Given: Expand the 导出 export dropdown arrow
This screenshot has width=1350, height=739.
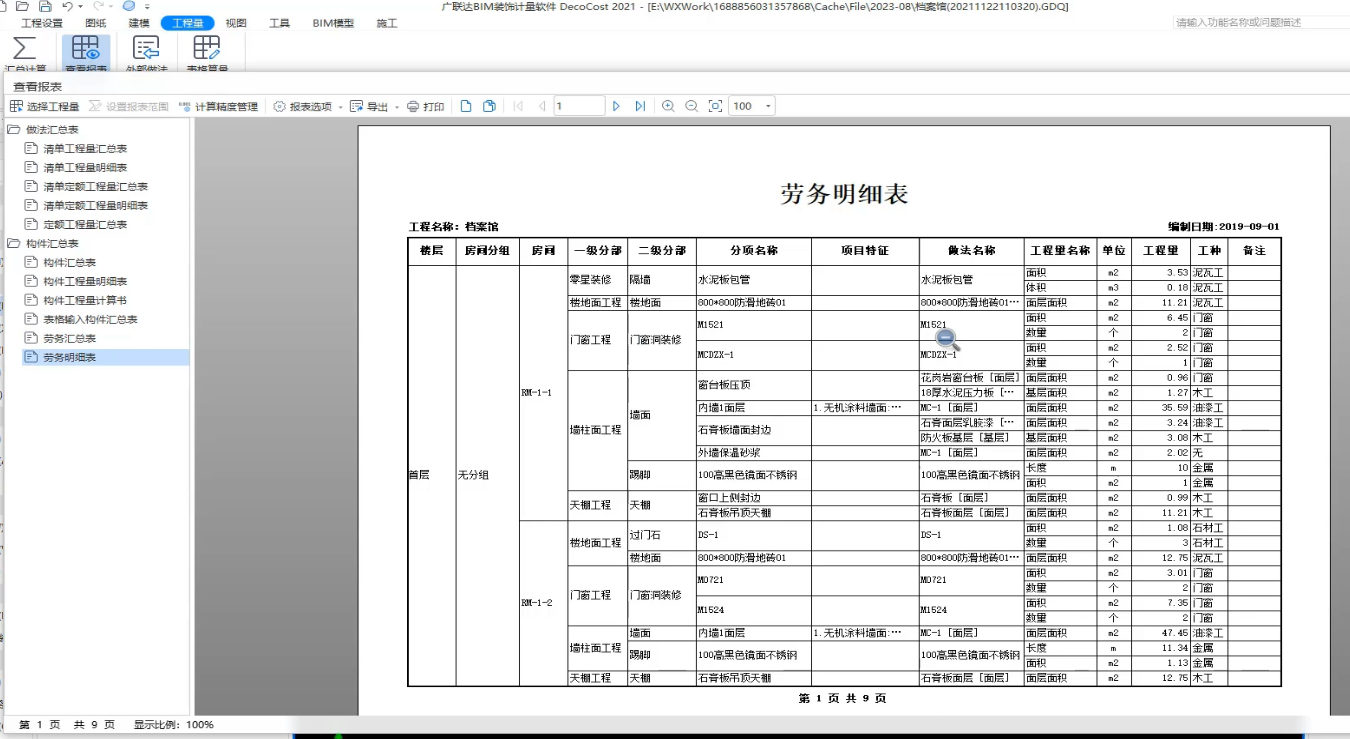Looking at the screenshot, I should coord(397,107).
